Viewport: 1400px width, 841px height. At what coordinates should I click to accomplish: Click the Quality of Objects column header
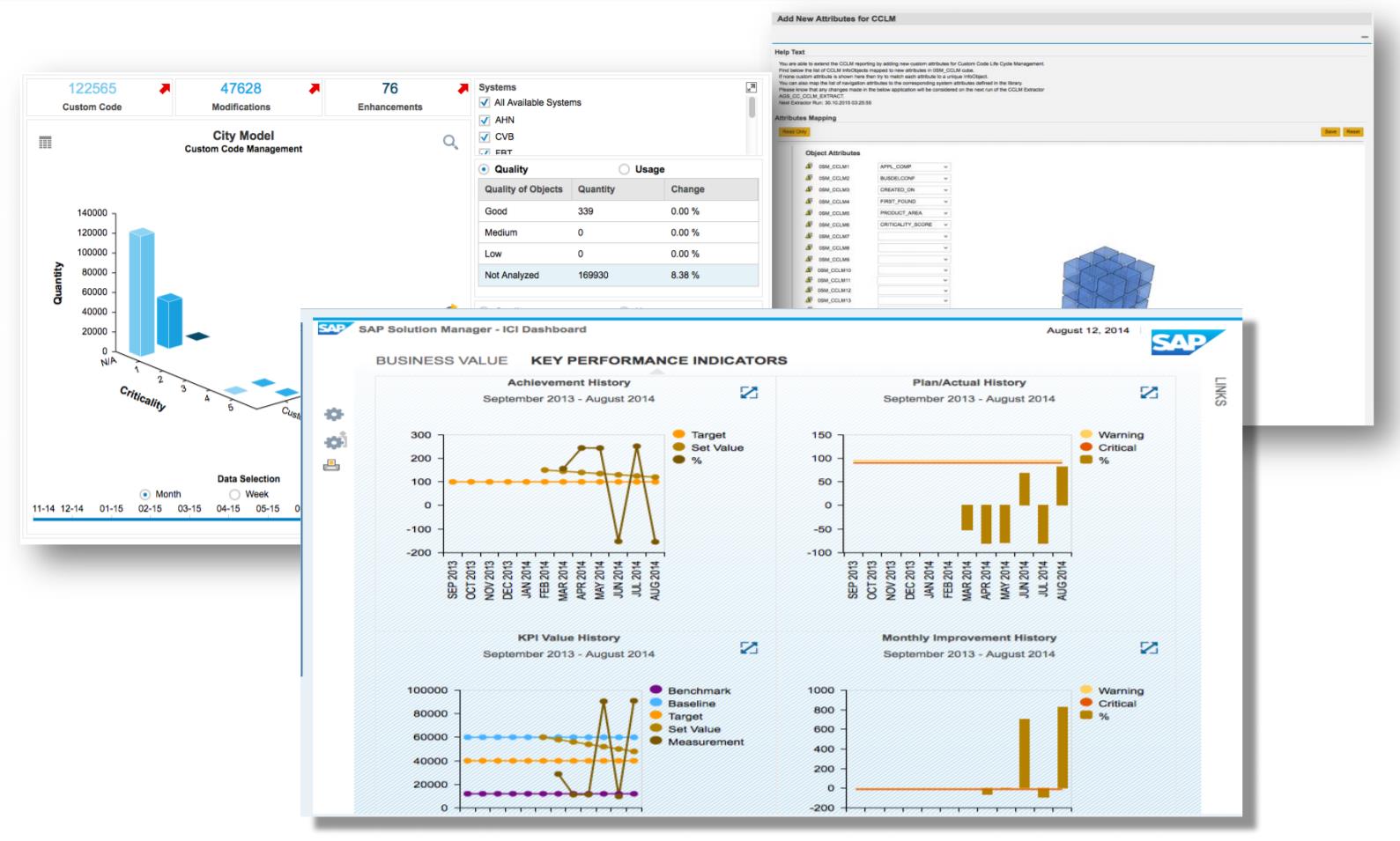(x=523, y=189)
